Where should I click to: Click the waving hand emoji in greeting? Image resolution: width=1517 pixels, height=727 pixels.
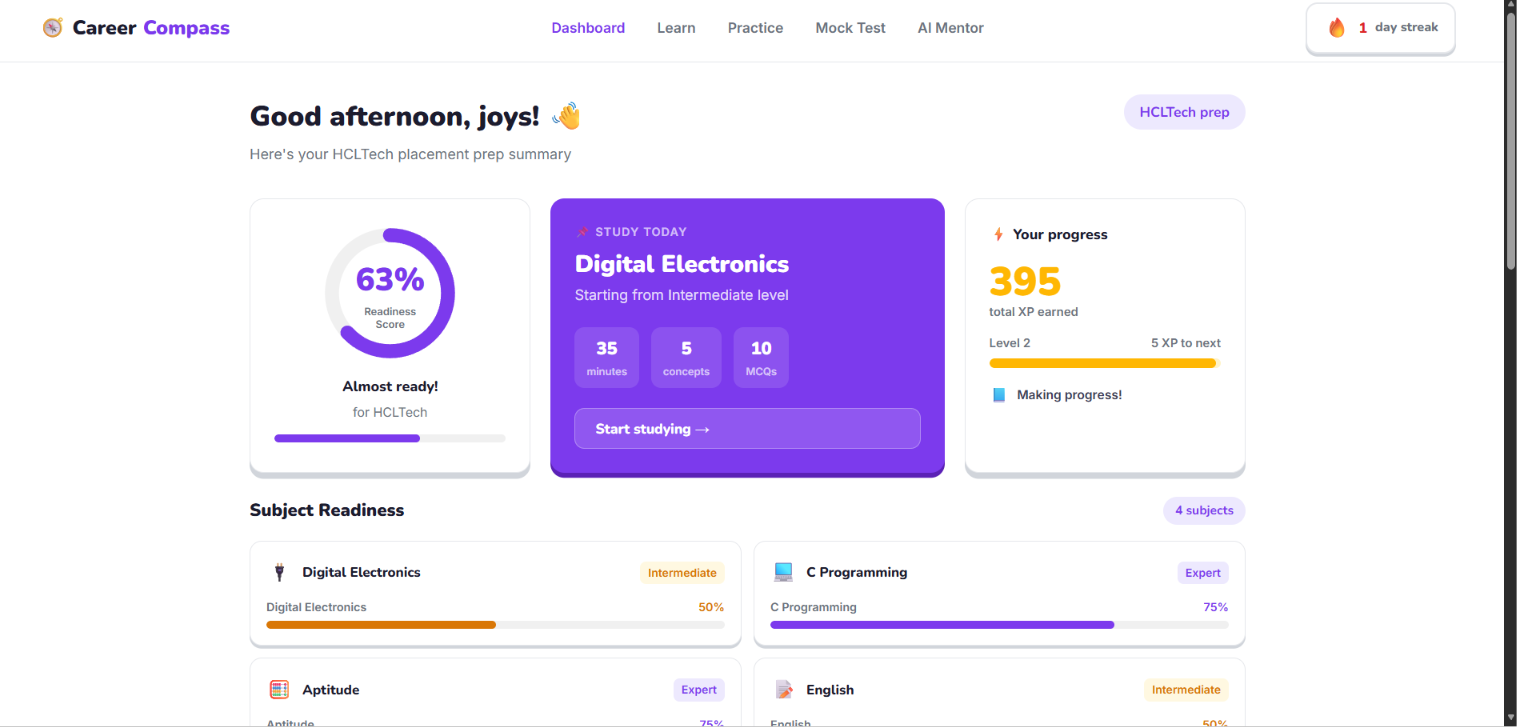point(566,116)
